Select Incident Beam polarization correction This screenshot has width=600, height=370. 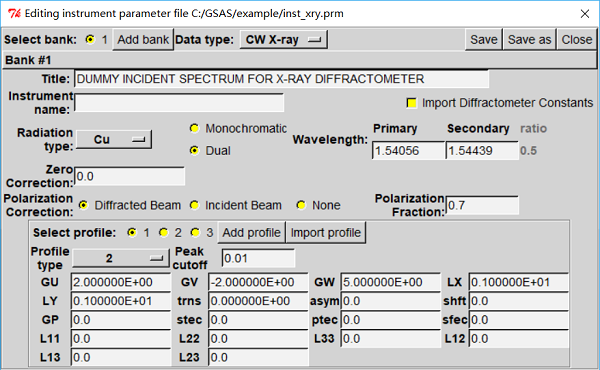(194, 205)
